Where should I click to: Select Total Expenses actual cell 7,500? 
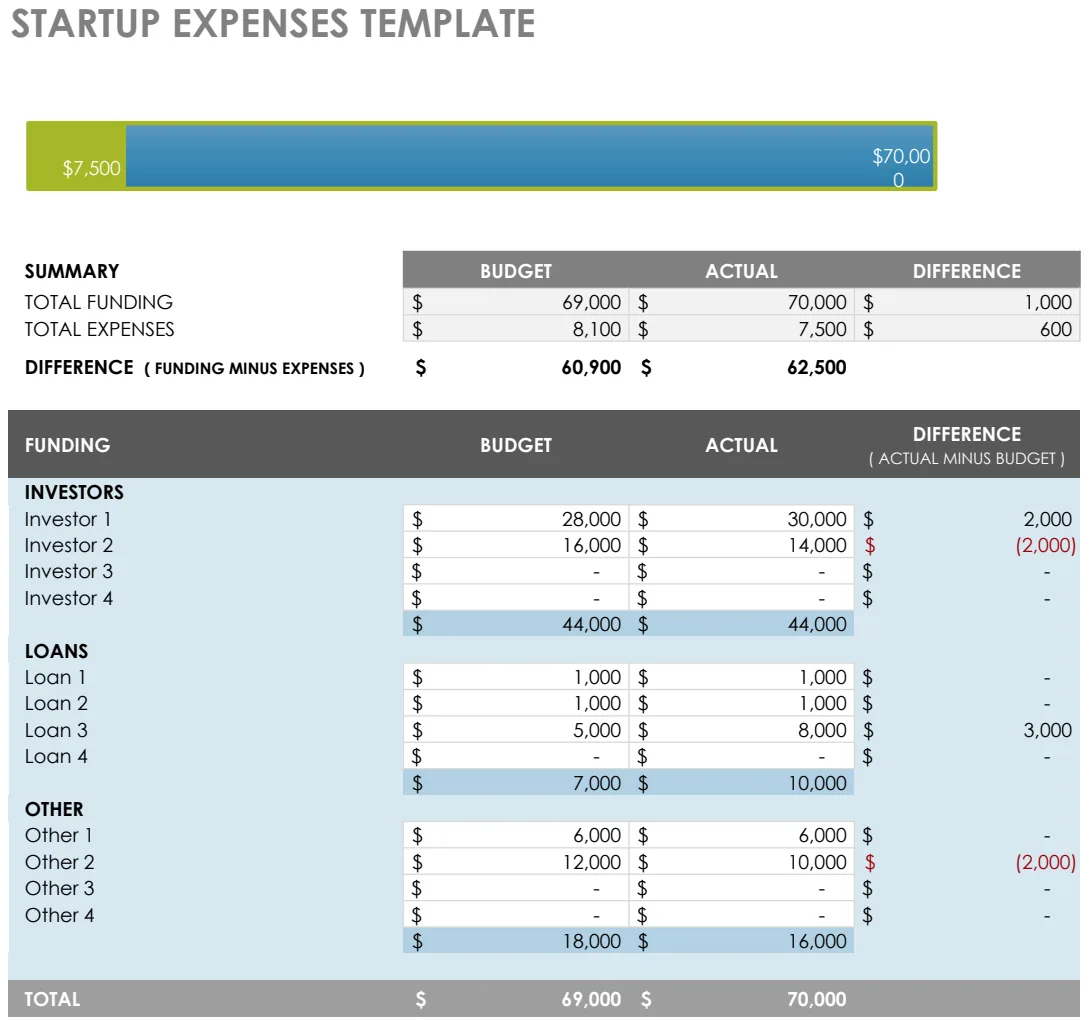pyautogui.click(x=742, y=329)
